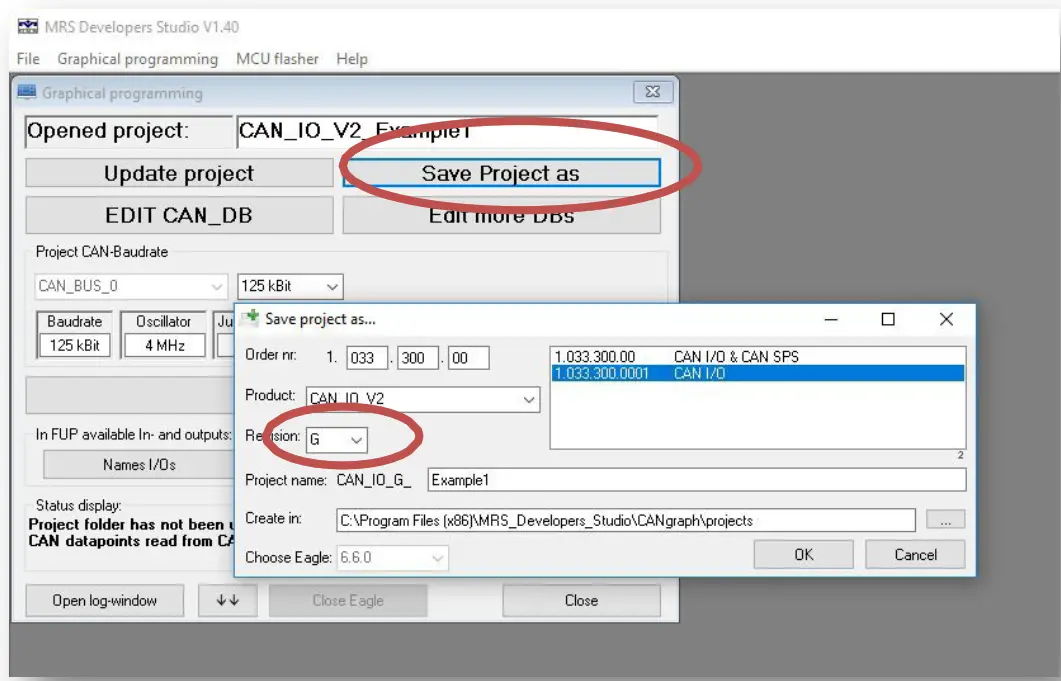Open the Choose Eagle 6.6.0 dropdown

coord(392,558)
